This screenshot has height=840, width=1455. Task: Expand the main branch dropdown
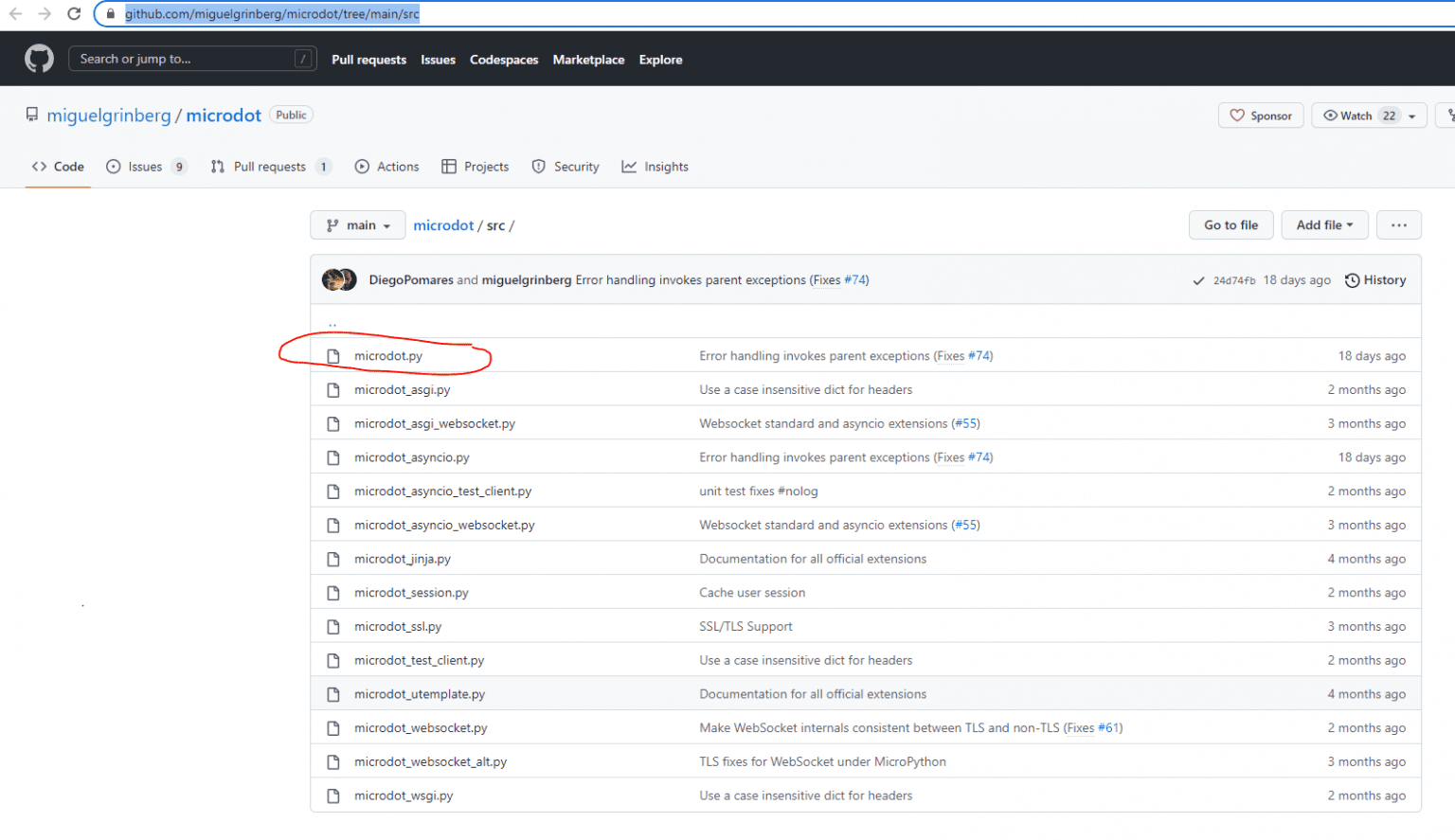pyautogui.click(x=358, y=225)
